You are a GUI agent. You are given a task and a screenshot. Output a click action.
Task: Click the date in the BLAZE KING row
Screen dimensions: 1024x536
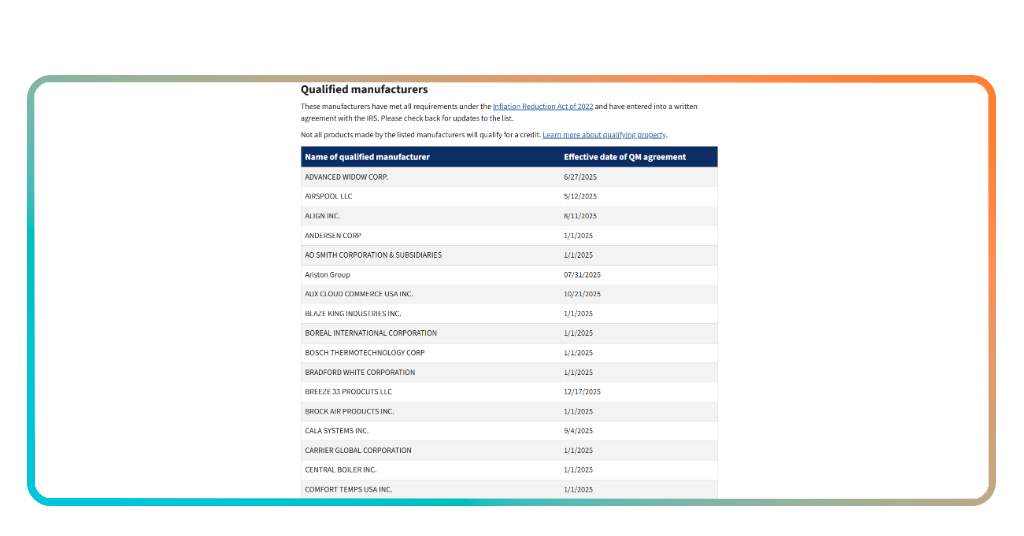tap(578, 314)
